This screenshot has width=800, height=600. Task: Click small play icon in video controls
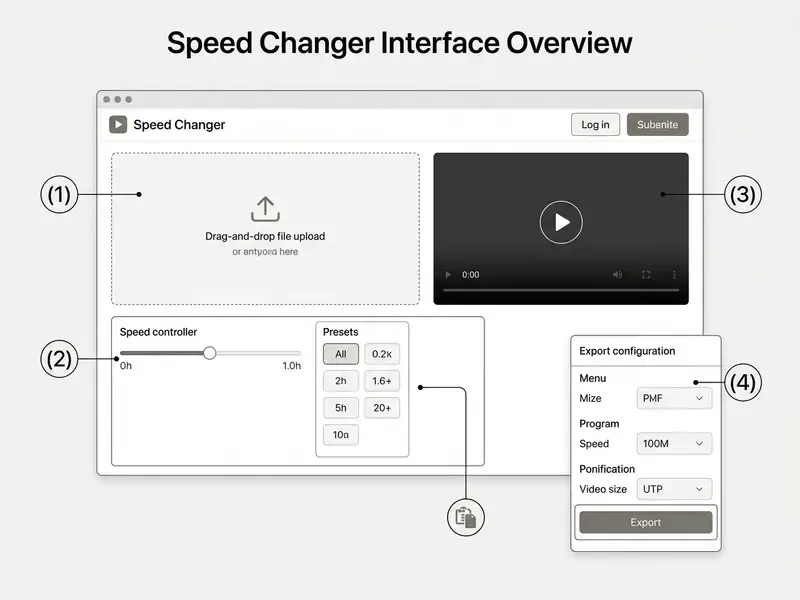point(448,274)
